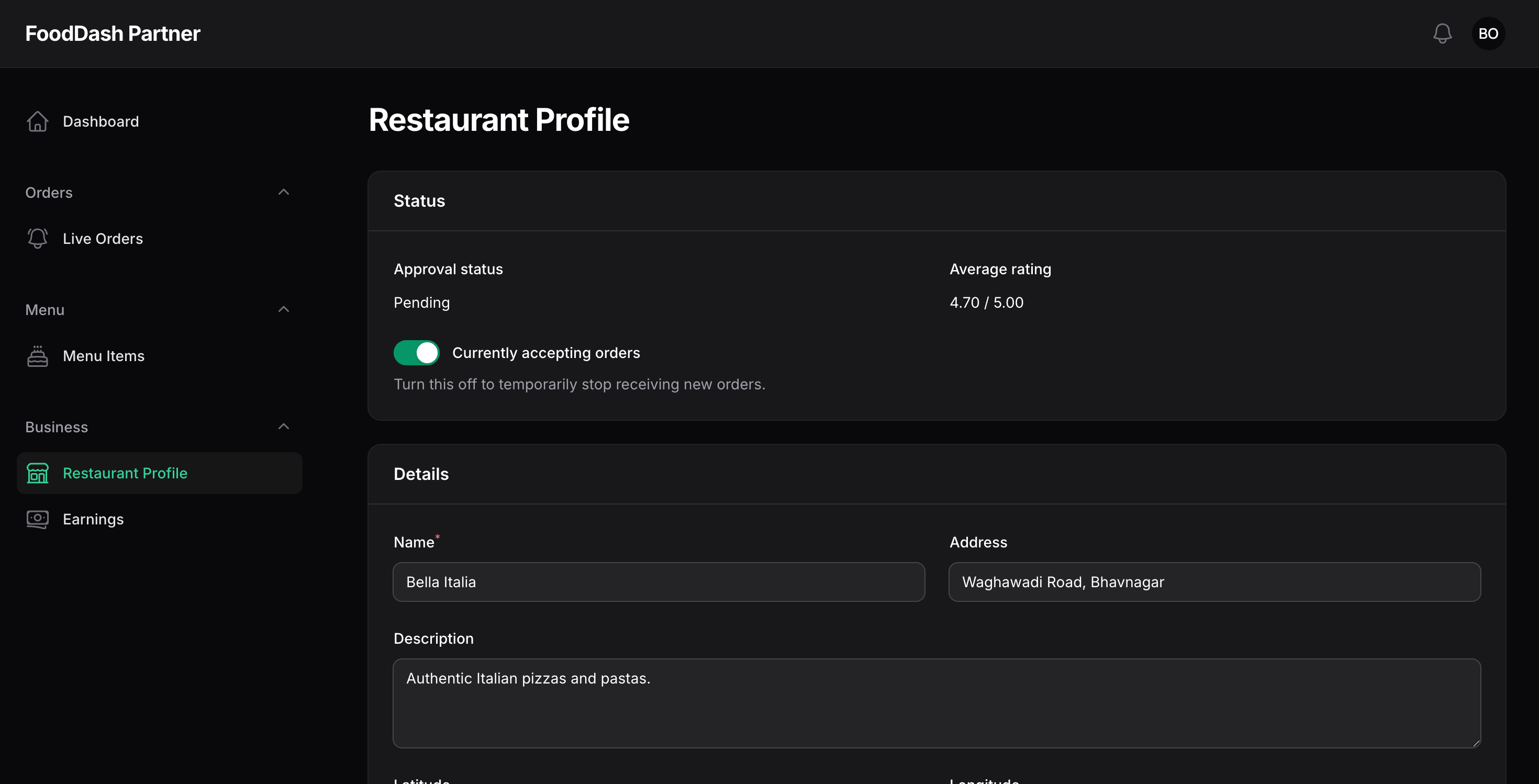Grab the Description textarea resize handle
The width and height of the screenshot is (1539, 784).
coord(1476,743)
